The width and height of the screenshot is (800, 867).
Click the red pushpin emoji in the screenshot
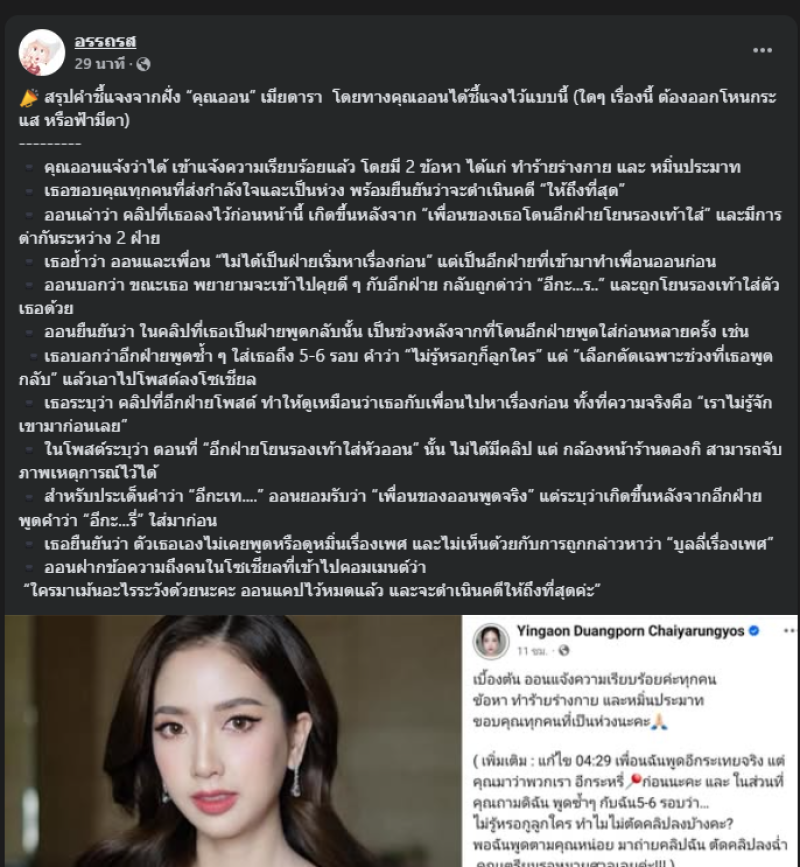click(635, 780)
